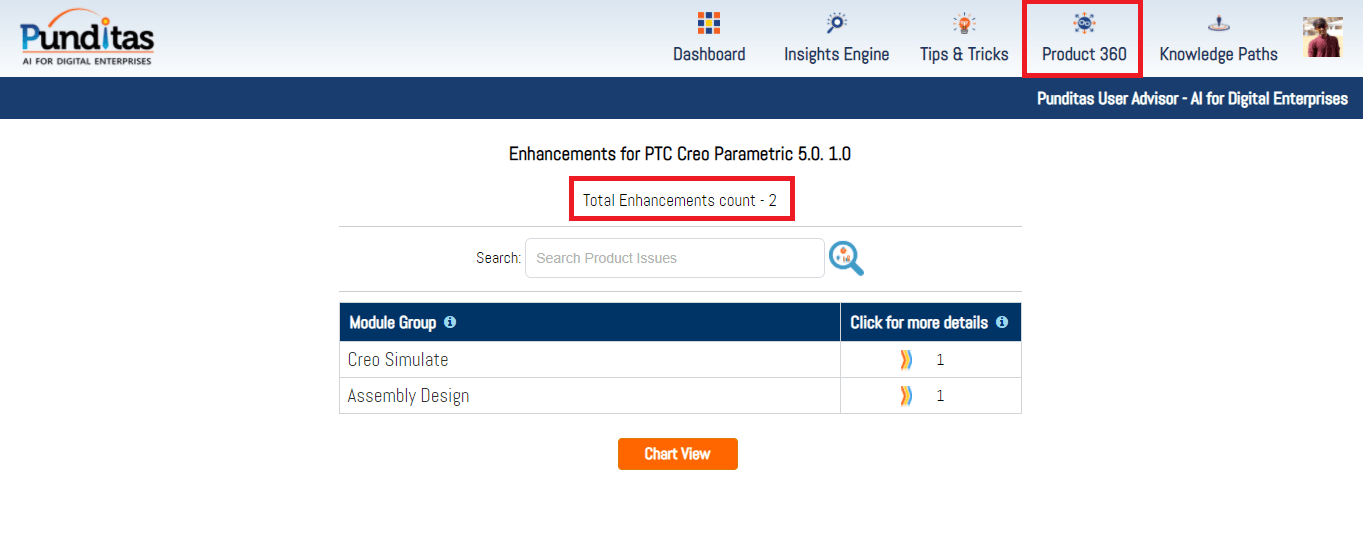Expand details arrow for Assembly Design
The image size is (1363, 539).
pyautogui.click(x=906, y=396)
